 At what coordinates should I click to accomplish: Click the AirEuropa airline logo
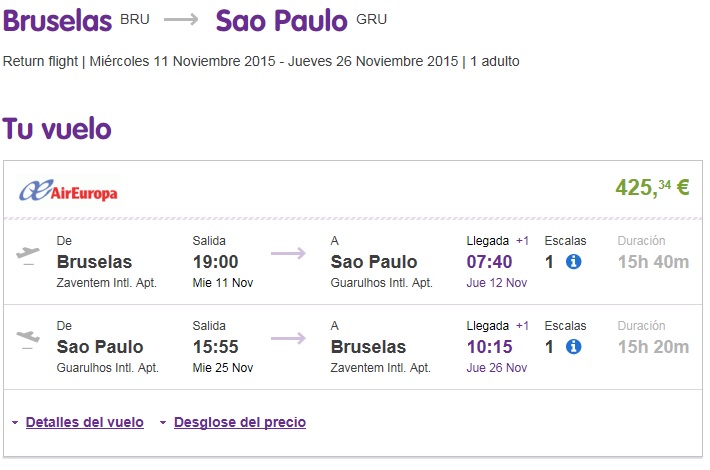pos(68,191)
